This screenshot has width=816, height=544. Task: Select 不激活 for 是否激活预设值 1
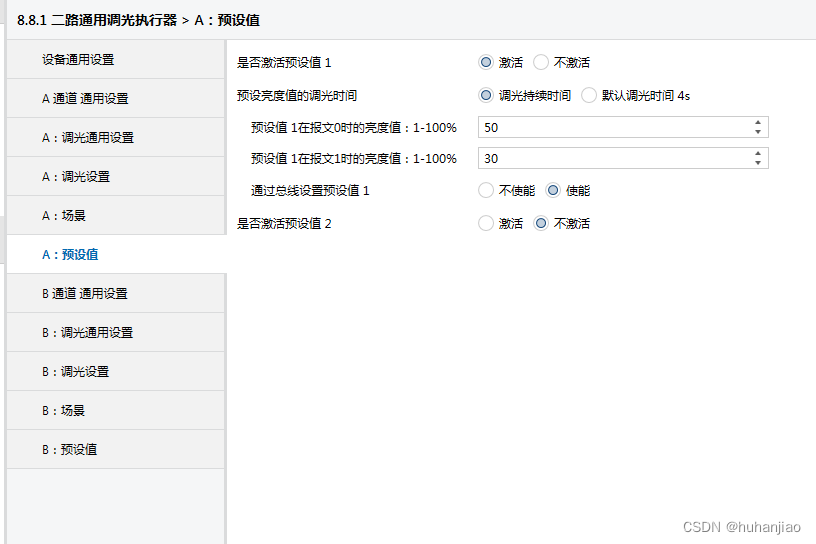point(541,62)
